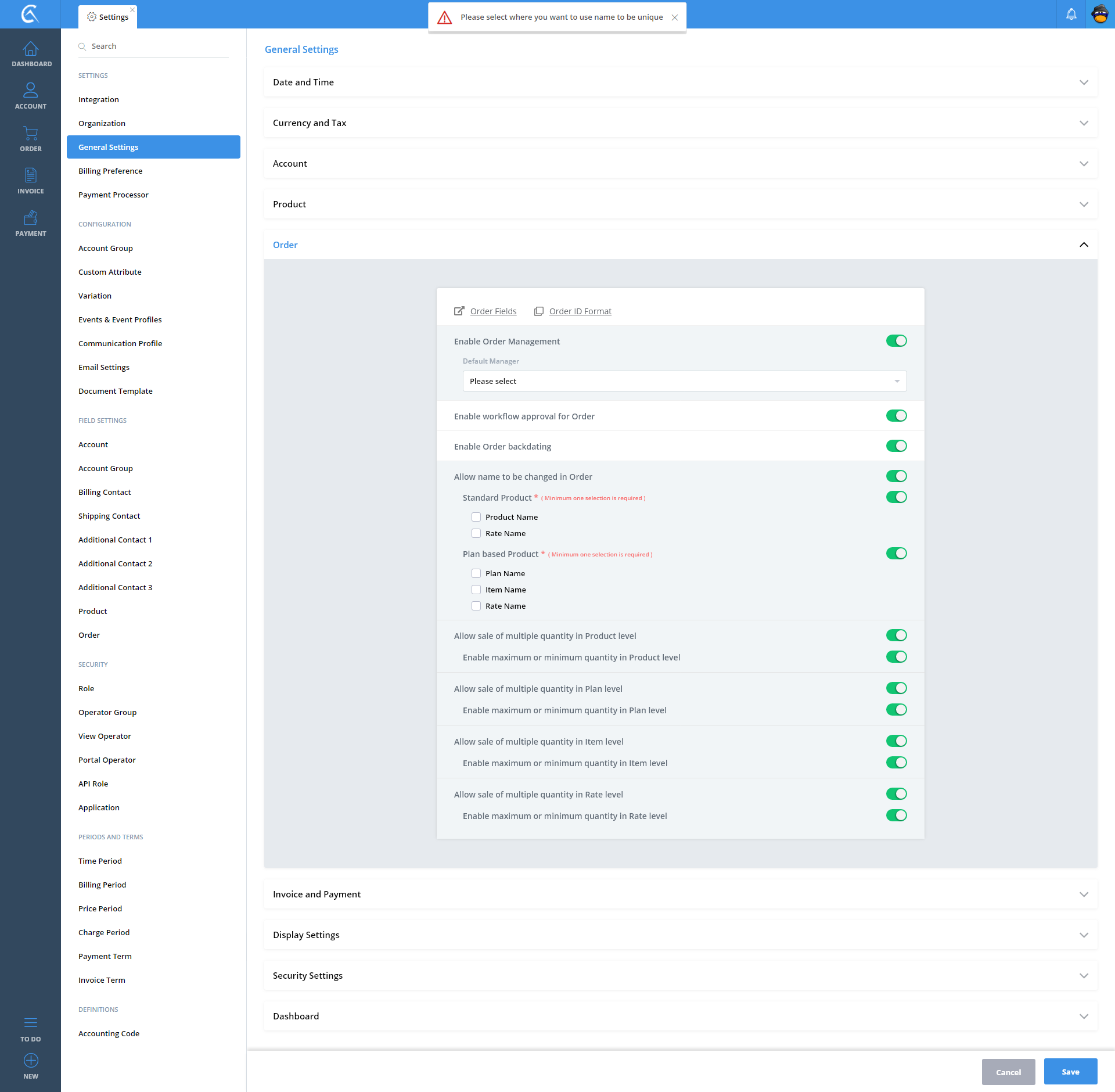Open the Order cart icon
1115x1092 pixels.
point(30,134)
